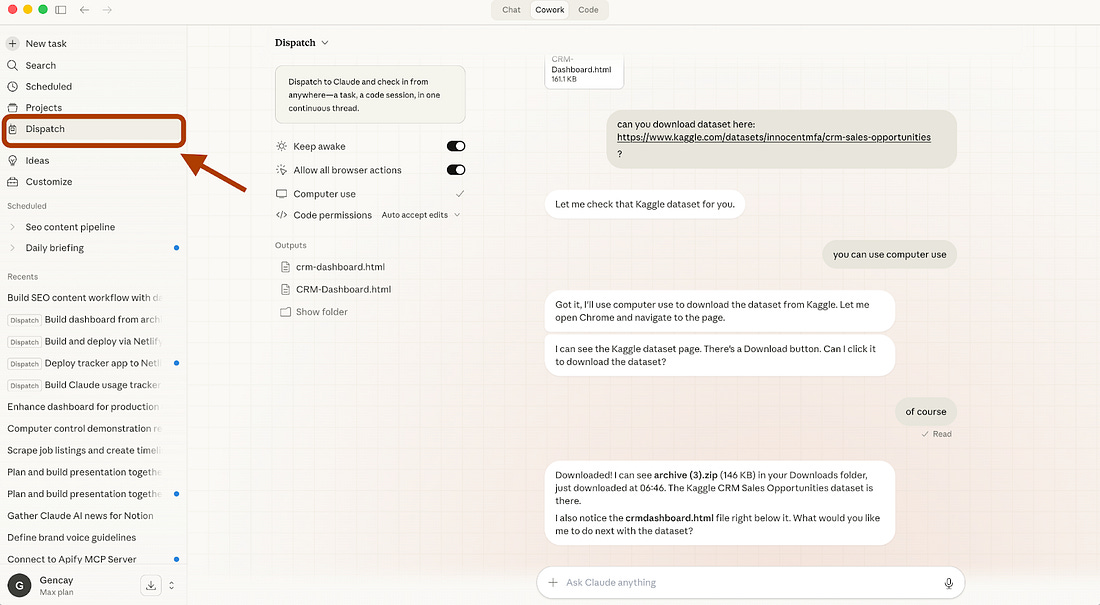Click the Gencay account plan switcher
The width and height of the screenshot is (1100, 605).
tap(170, 584)
